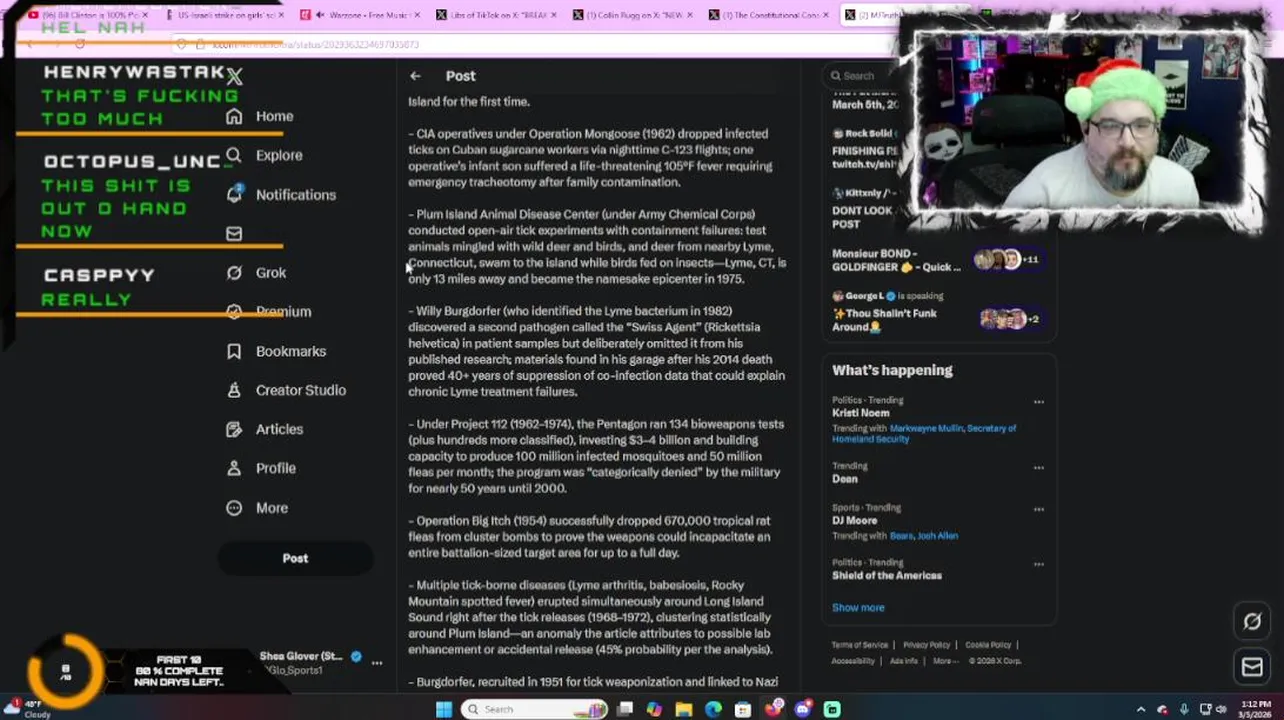Close the Bill Clinton YouTube tab
Image resolution: width=1284 pixels, height=720 pixels.
click(x=145, y=15)
